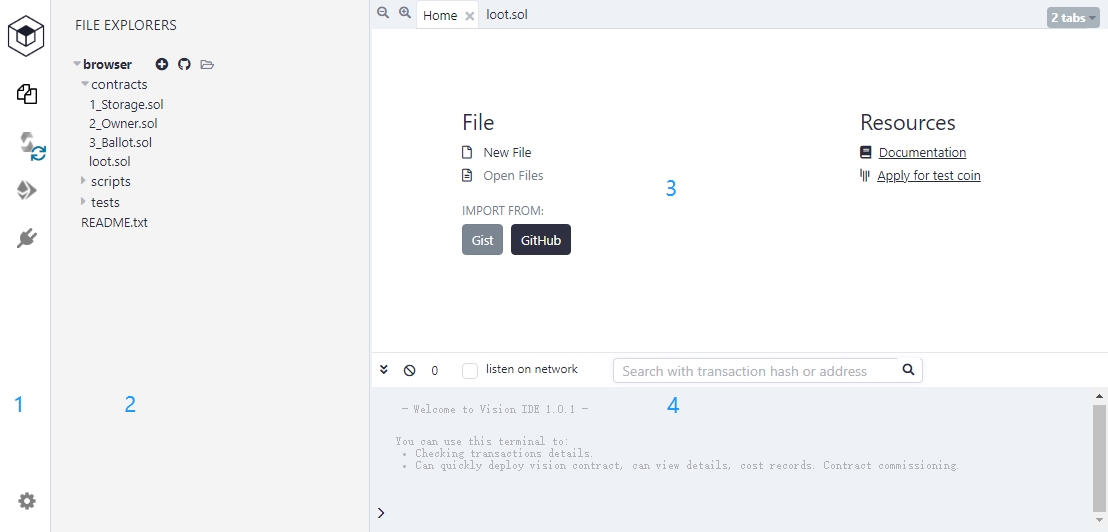Click the open folder icon beside browser

(x=207, y=65)
